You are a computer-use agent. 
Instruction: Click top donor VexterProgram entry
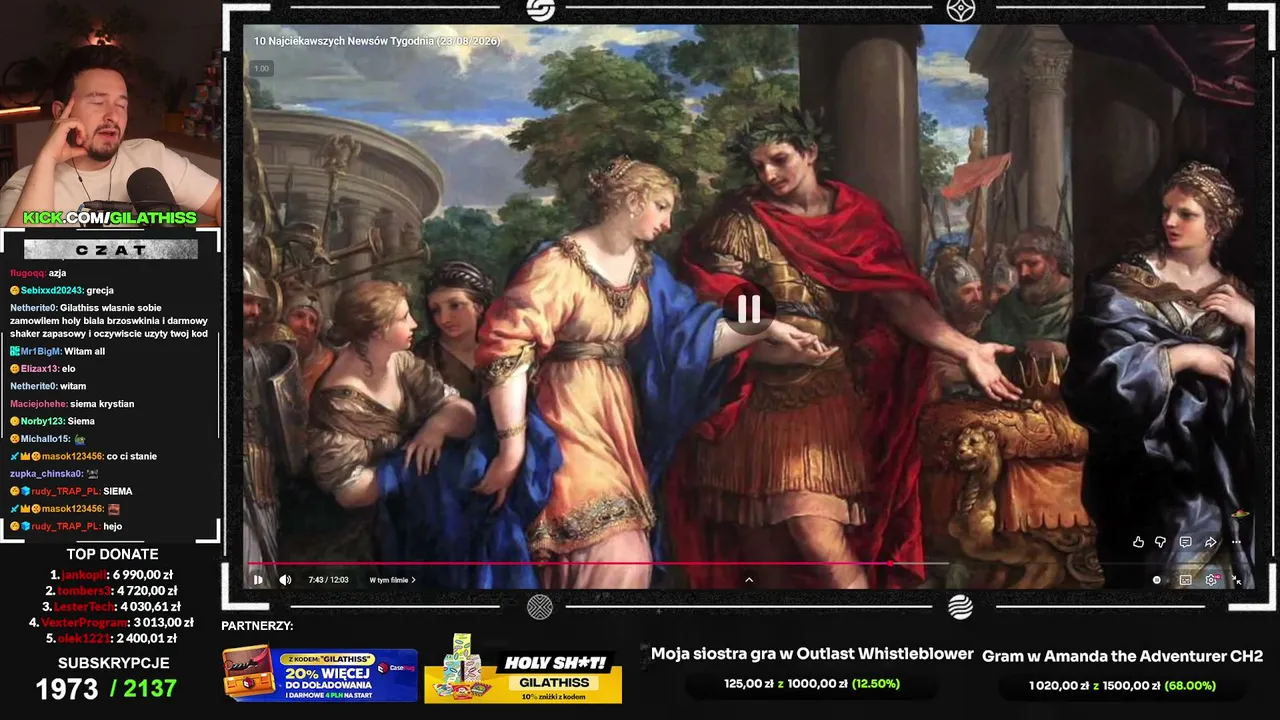pyautogui.click(x=112, y=623)
